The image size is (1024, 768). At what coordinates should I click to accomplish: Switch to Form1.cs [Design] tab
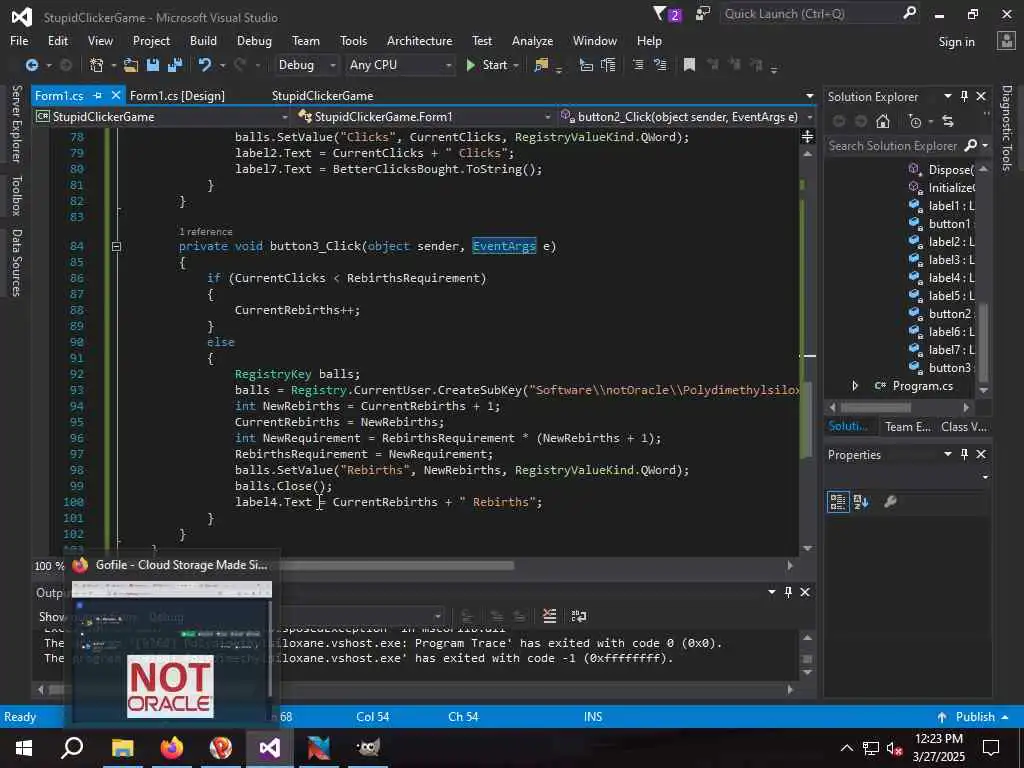click(x=177, y=96)
